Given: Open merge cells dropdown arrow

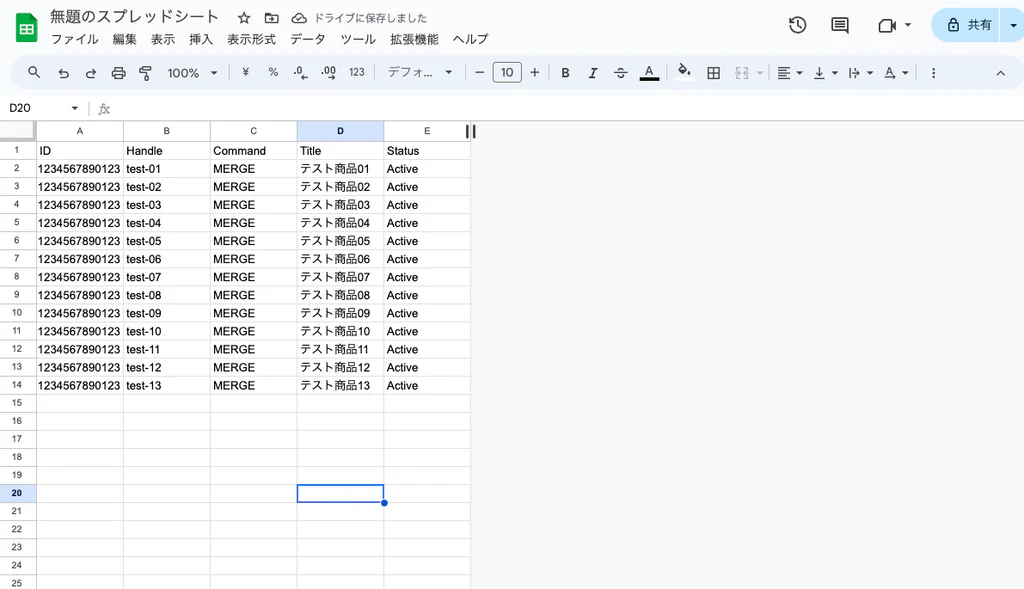Looking at the screenshot, I should [x=760, y=73].
